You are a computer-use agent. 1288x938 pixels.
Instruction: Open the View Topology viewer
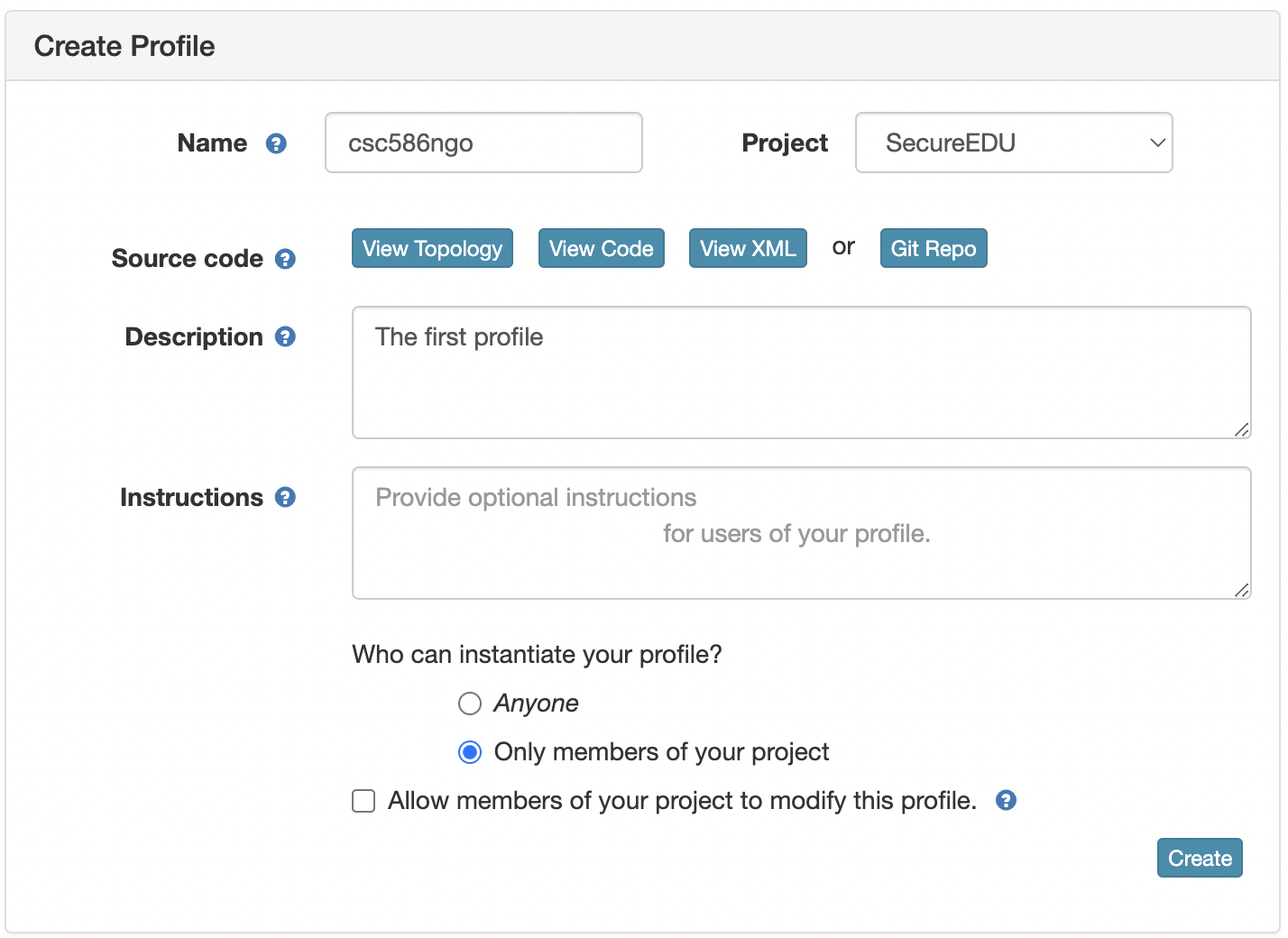[431, 248]
